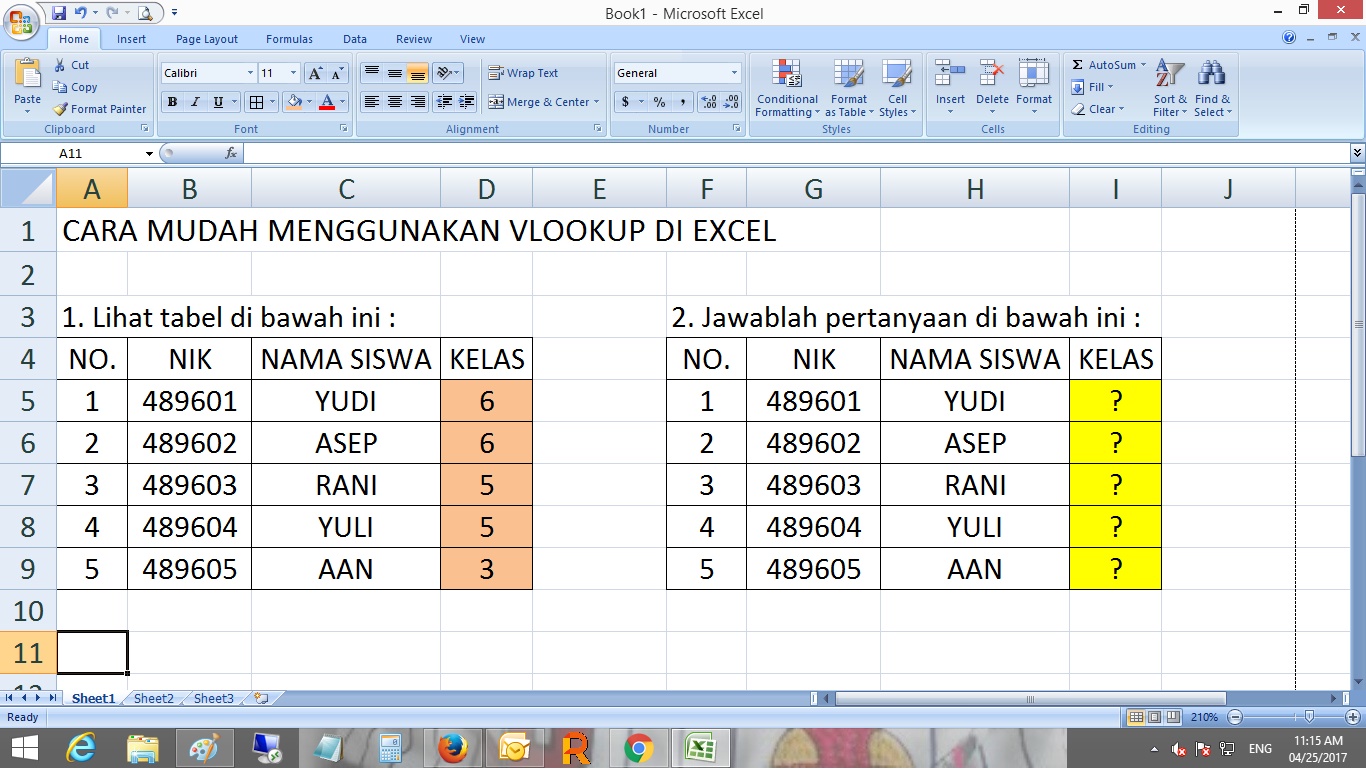
Task: Switch to the Formulas ribbon tab
Action: coord(289,38)
